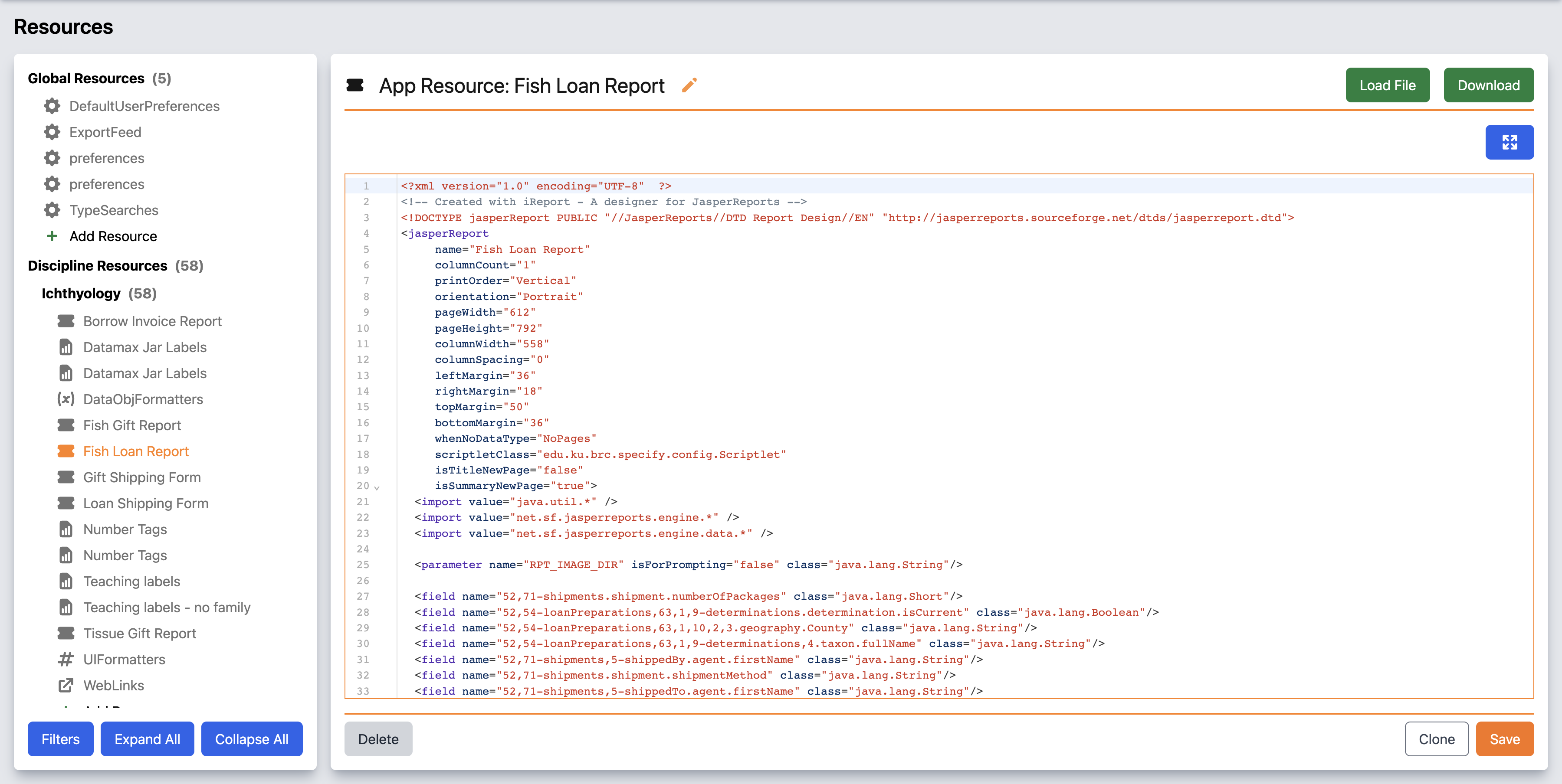Collapse the code fold arrow at line 20
Screen dimensions: 1562x784
[377, 487]
